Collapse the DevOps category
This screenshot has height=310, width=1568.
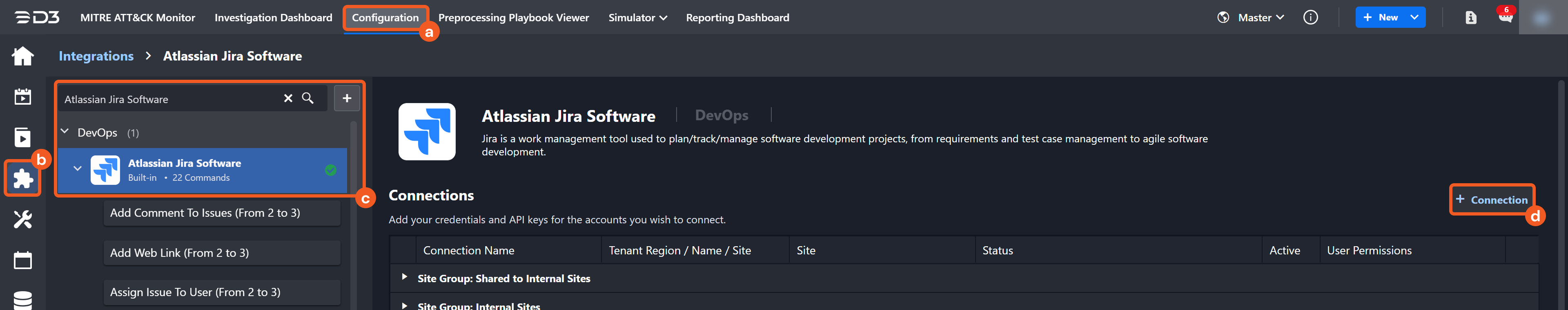tap(65, 132)
